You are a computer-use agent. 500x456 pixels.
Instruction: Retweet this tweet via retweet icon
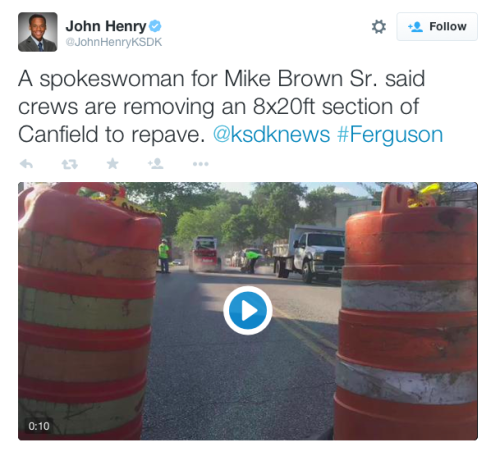(70, 164)
